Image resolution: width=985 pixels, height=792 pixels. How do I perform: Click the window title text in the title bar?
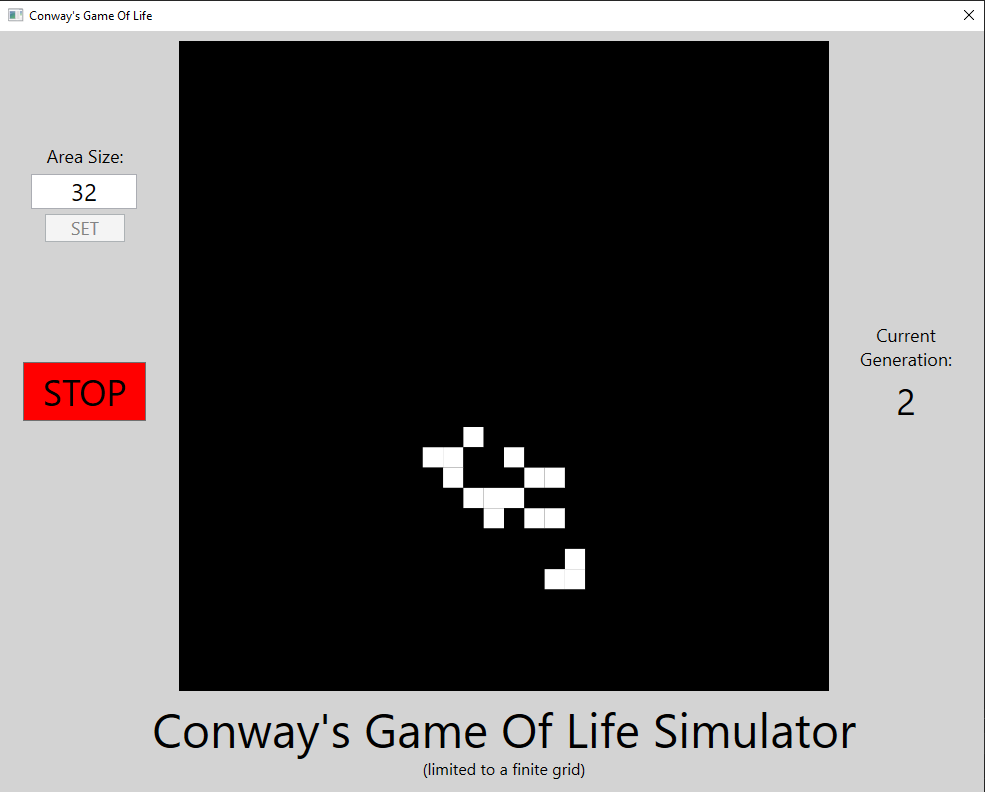pos(90,16)
